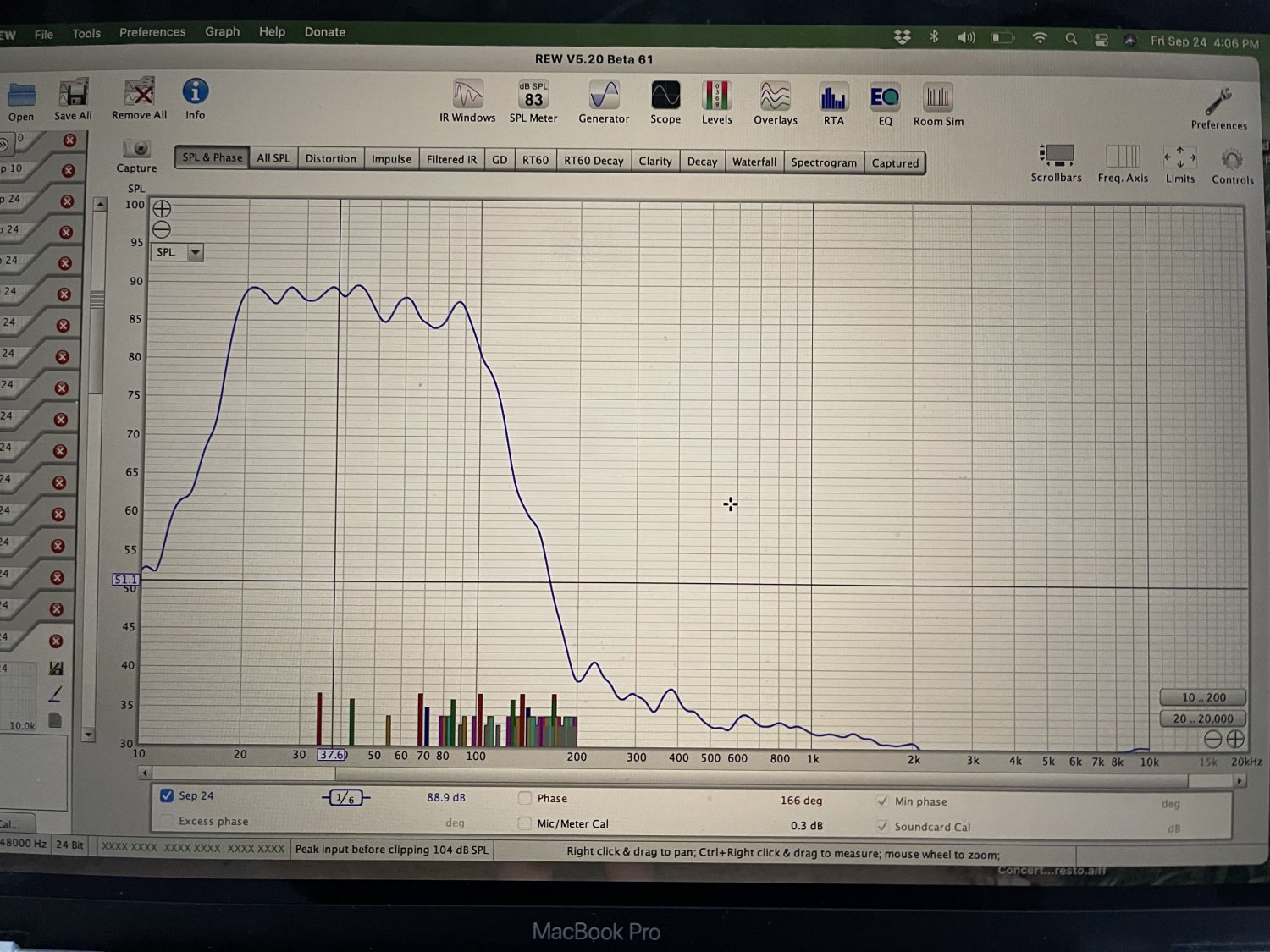
Task: Switch to the RT60 Decay tab
Action: click(594, 161)
